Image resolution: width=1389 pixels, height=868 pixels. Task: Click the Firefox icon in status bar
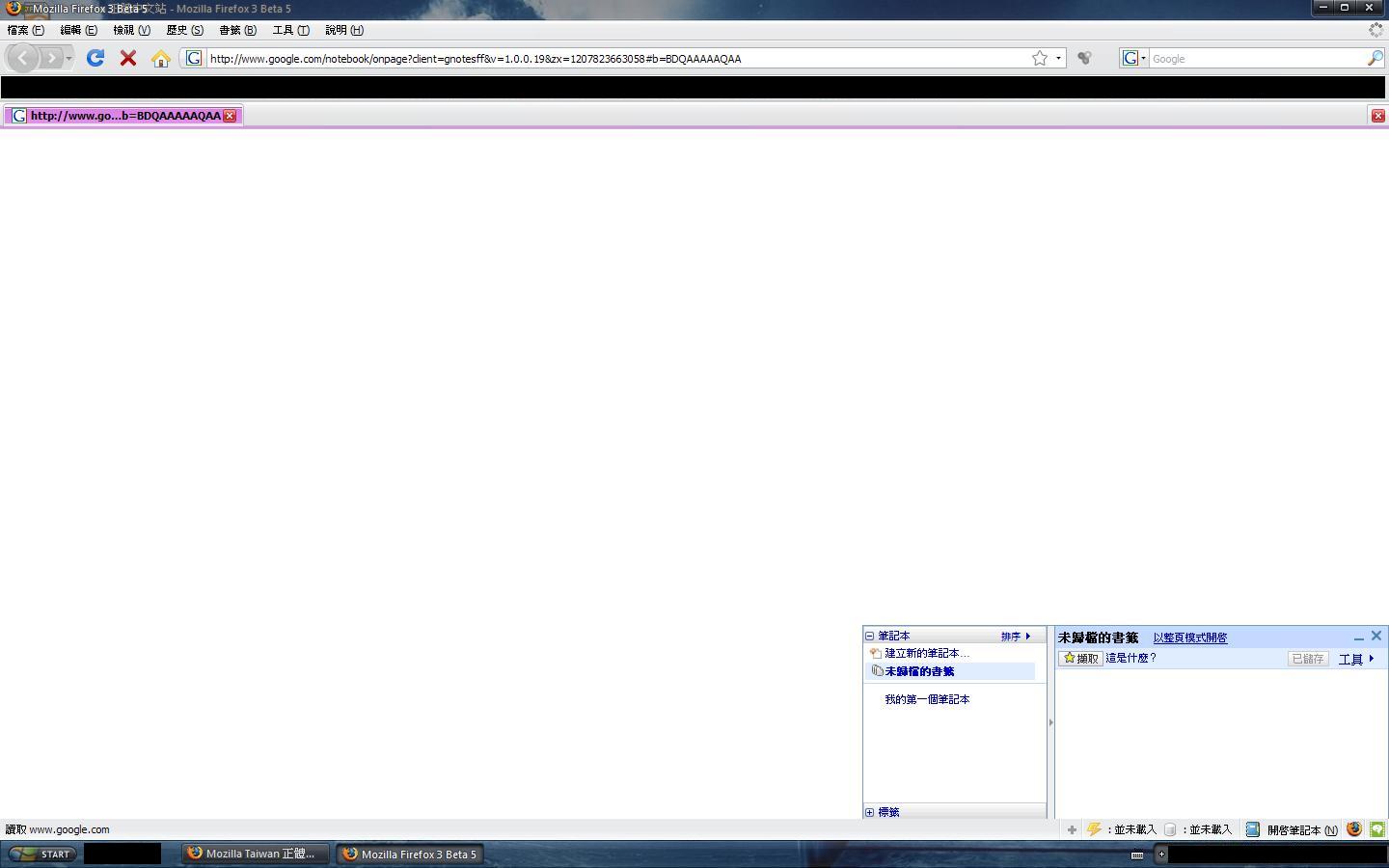1354,829
